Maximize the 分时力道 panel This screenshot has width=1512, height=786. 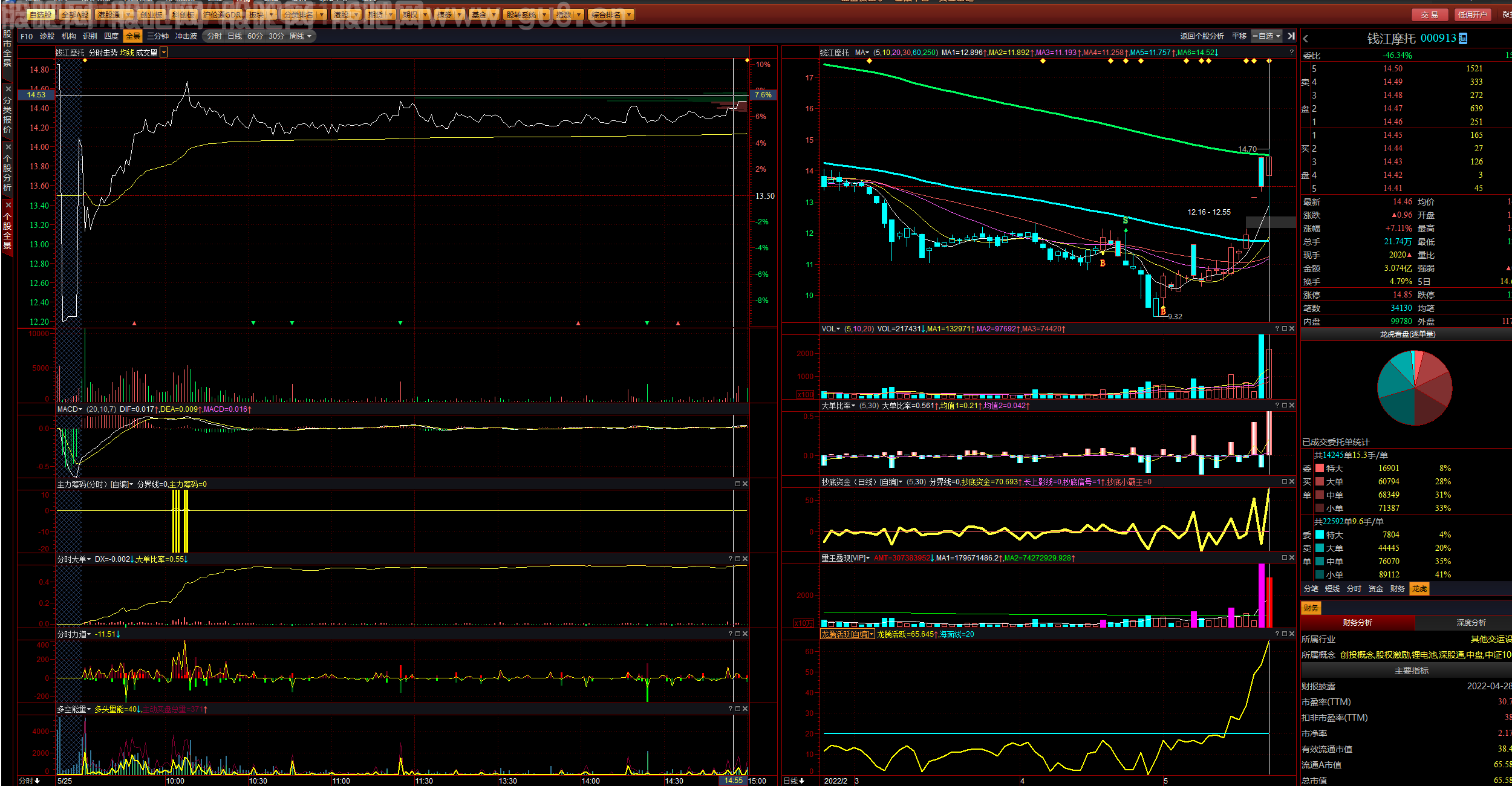point(738,634)
